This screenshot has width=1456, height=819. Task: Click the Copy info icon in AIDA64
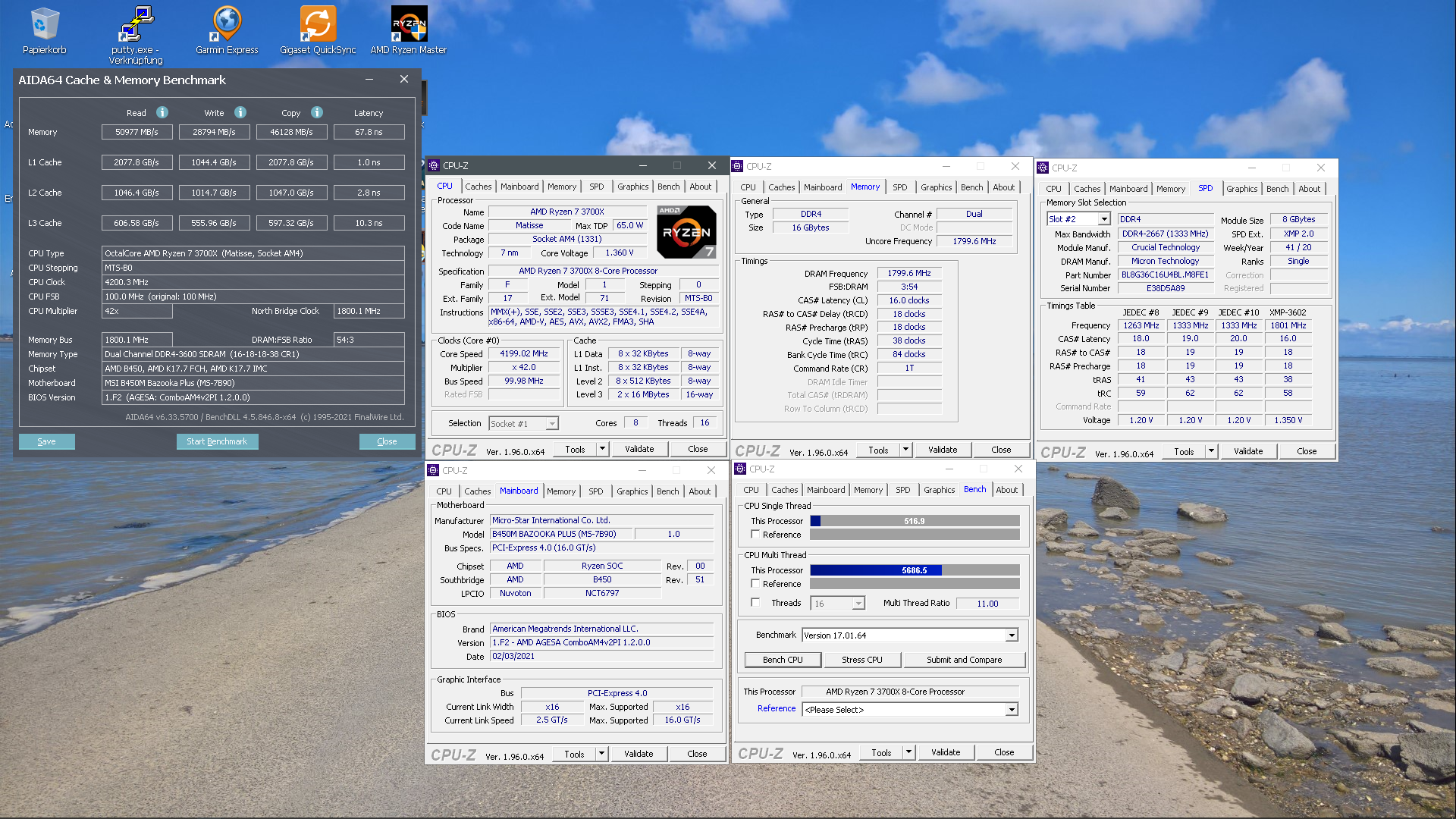317,112
